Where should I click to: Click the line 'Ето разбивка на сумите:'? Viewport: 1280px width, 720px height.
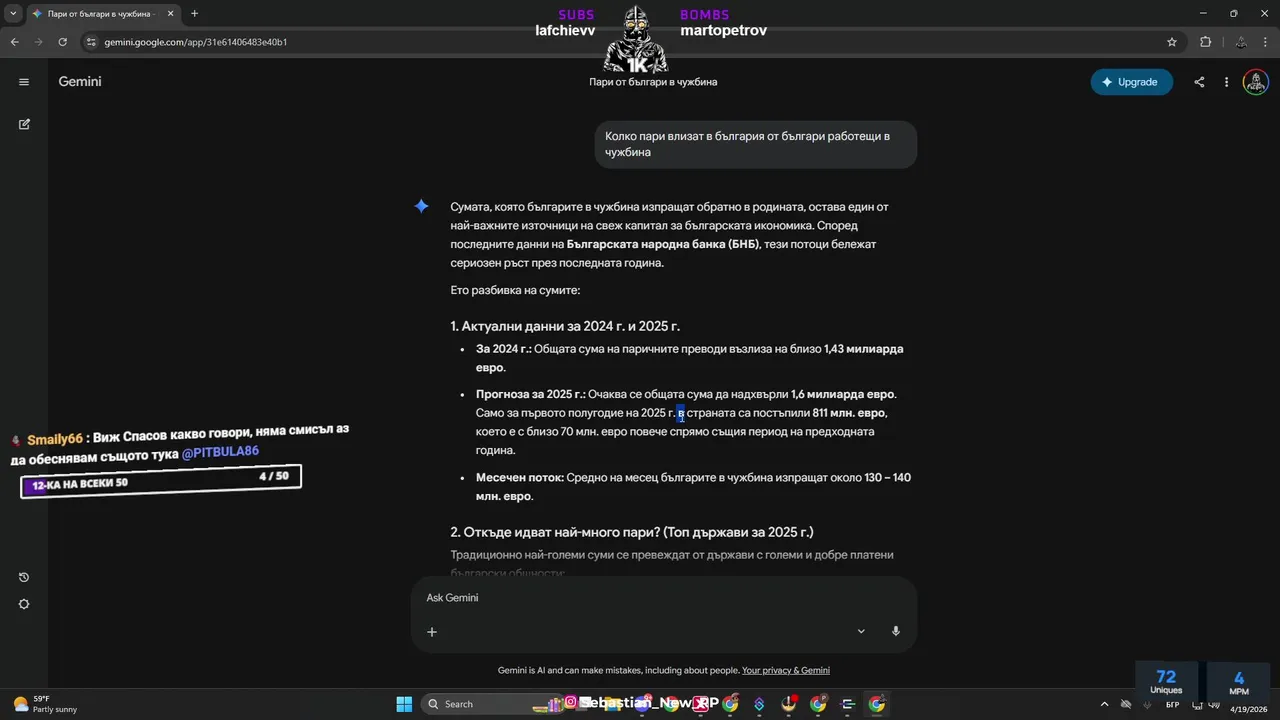coord(515,290)
